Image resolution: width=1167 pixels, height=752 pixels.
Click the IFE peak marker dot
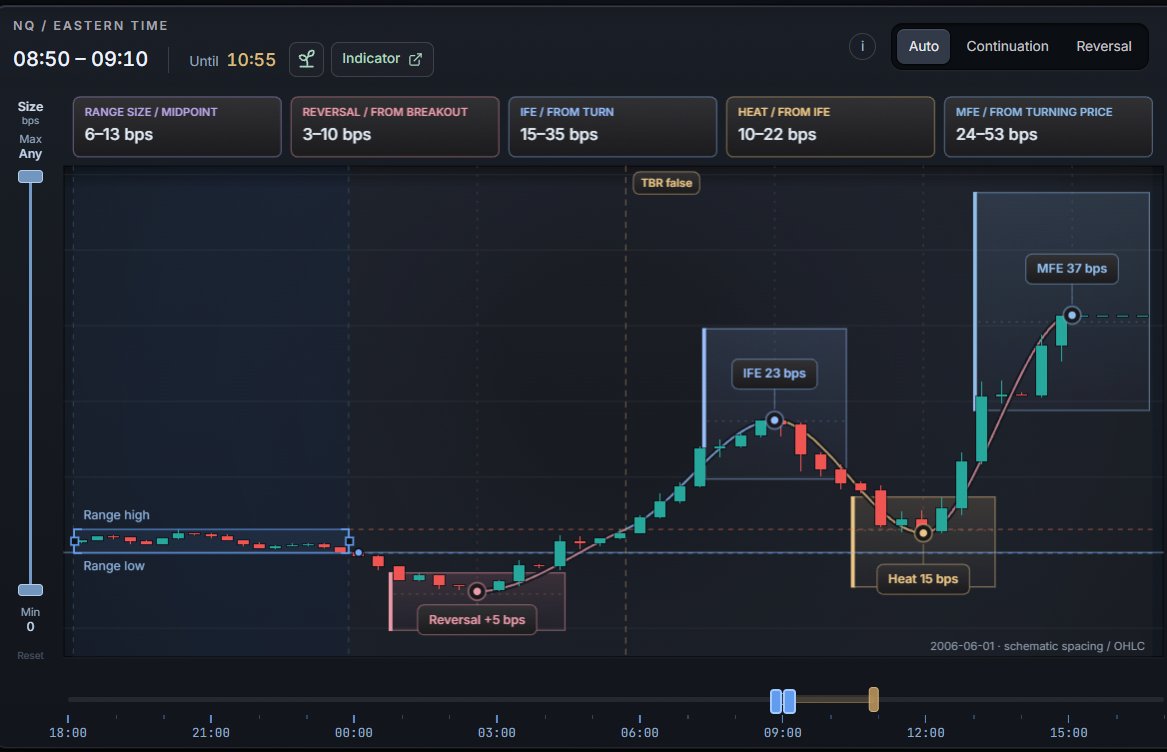point(774,421)
